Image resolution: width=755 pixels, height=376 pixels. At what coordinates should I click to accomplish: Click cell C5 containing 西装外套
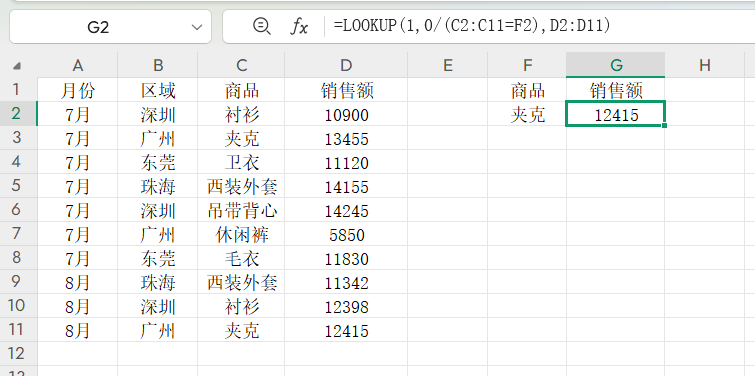(241, 187)
